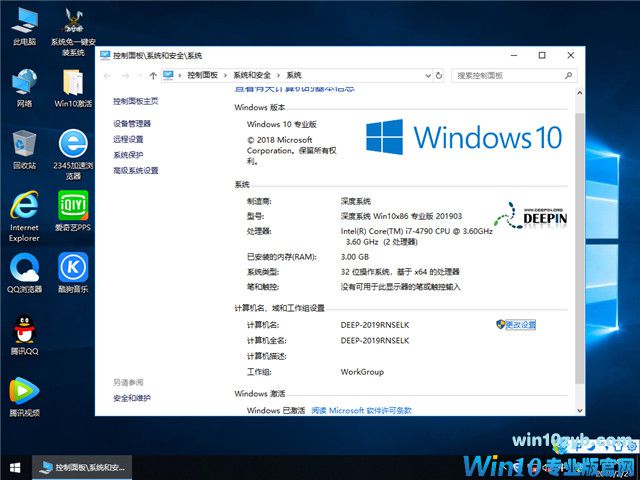Click the vertical scrollbar thumb

click(x=580, y=248)
